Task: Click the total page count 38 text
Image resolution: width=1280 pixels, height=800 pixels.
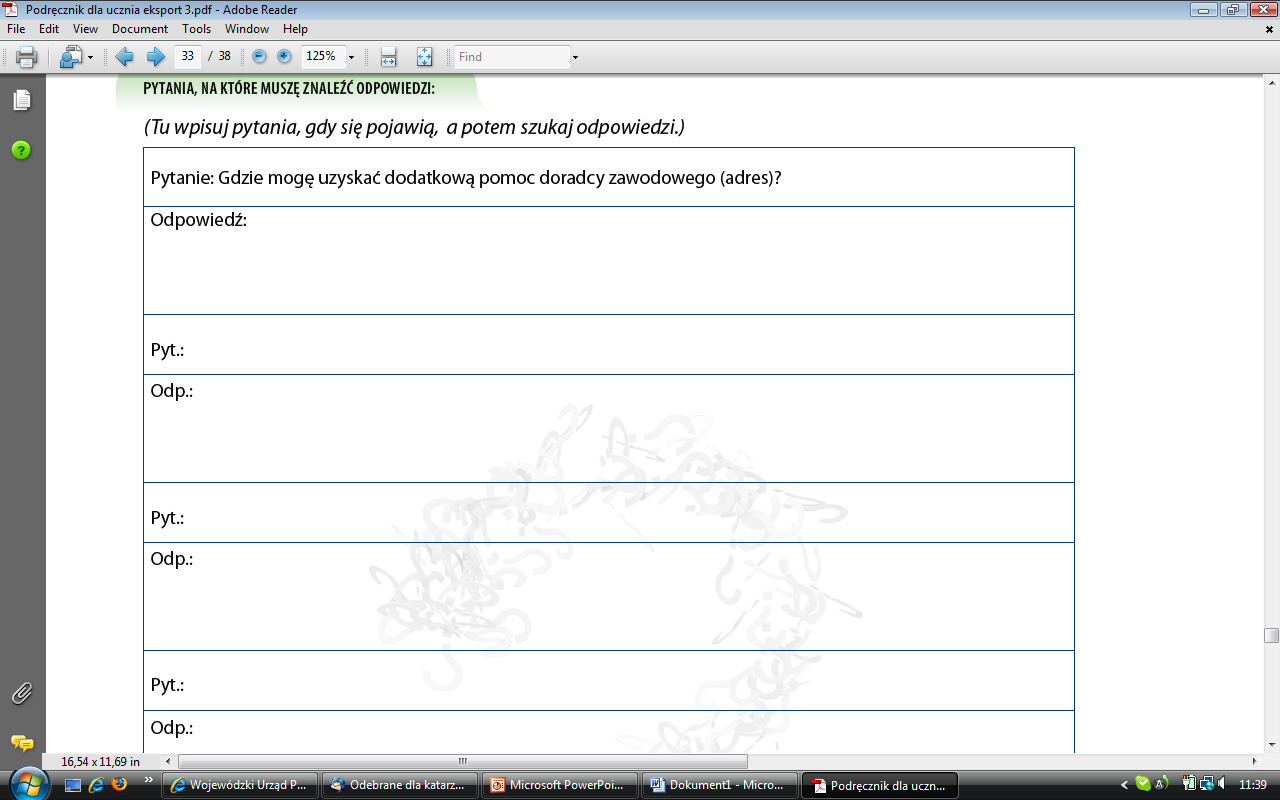Action: (224, 57)
